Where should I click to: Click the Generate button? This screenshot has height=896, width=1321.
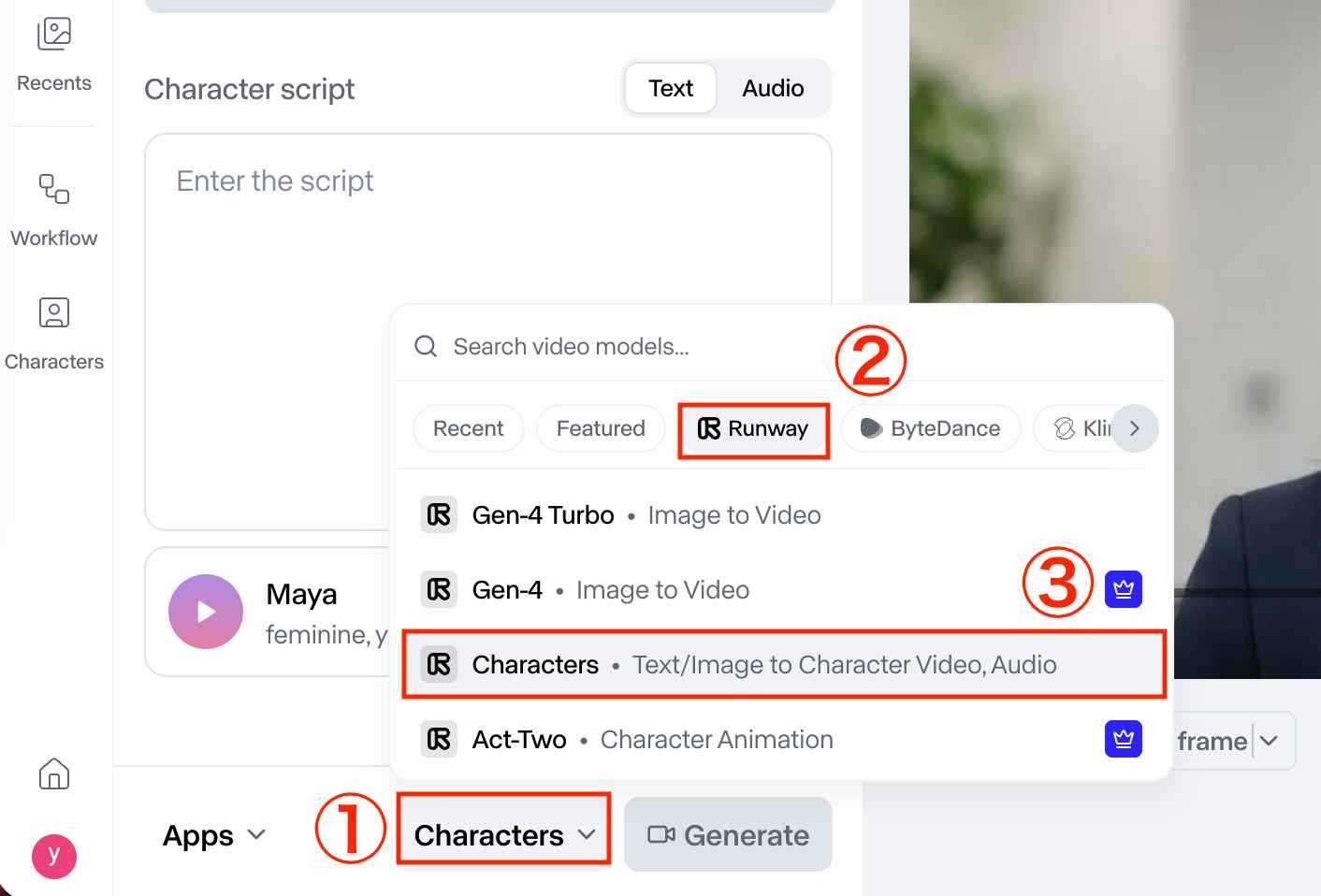pyautogui.click(x=728, y=834)
